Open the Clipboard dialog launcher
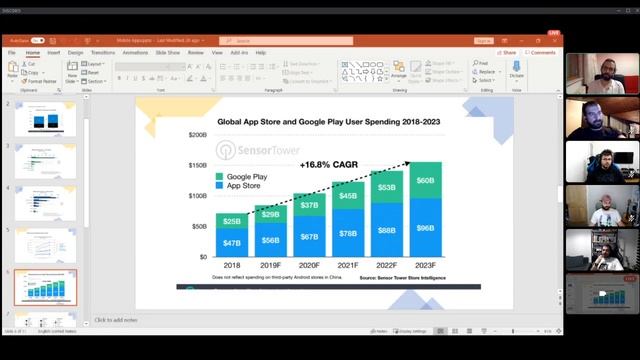 pos(59,90)
